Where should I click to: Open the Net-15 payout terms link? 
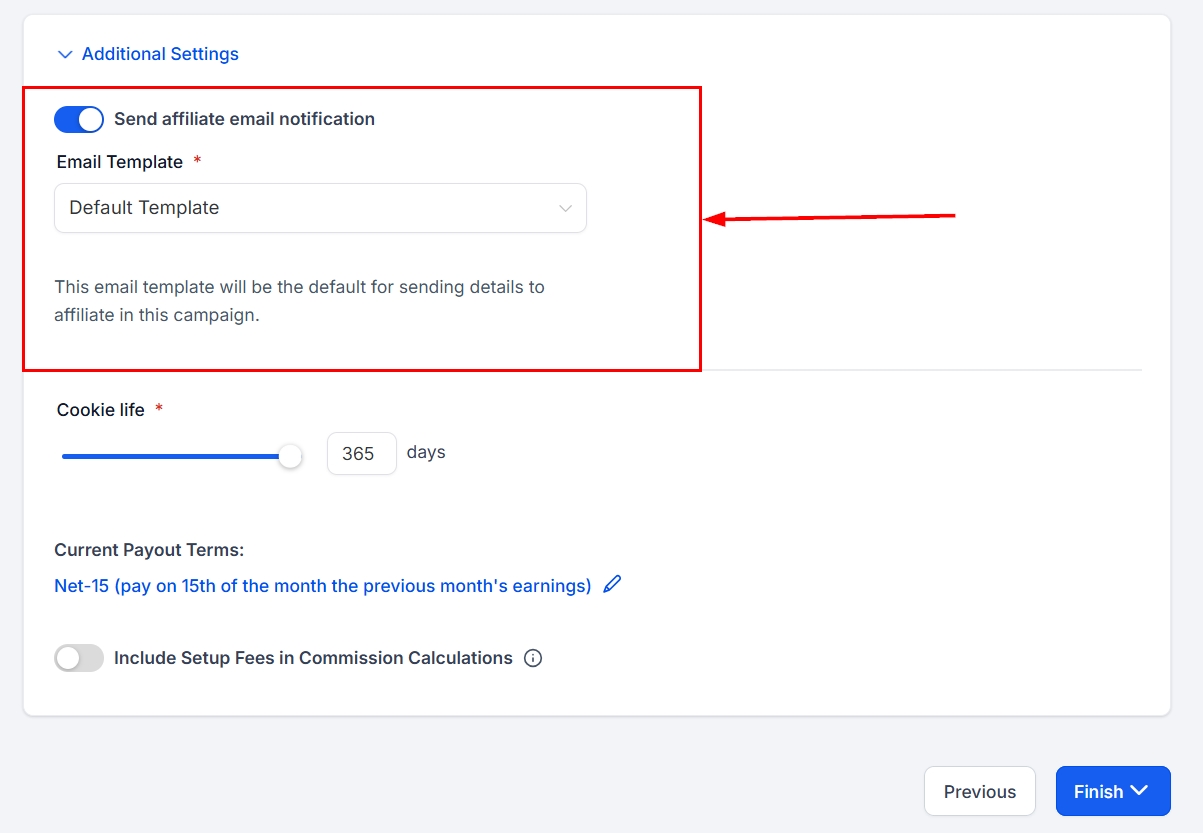pyautogui.click(x=322, y=586)
